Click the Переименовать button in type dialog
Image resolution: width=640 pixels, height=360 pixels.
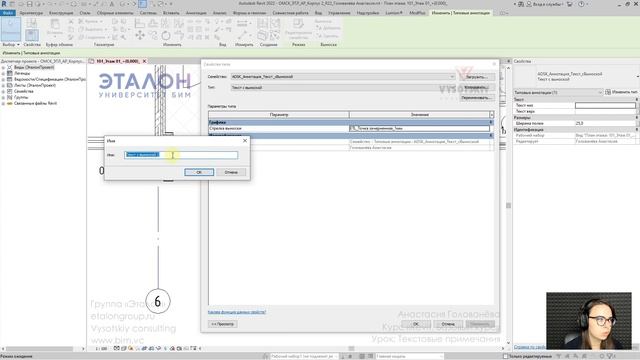[x=477, y=98]
